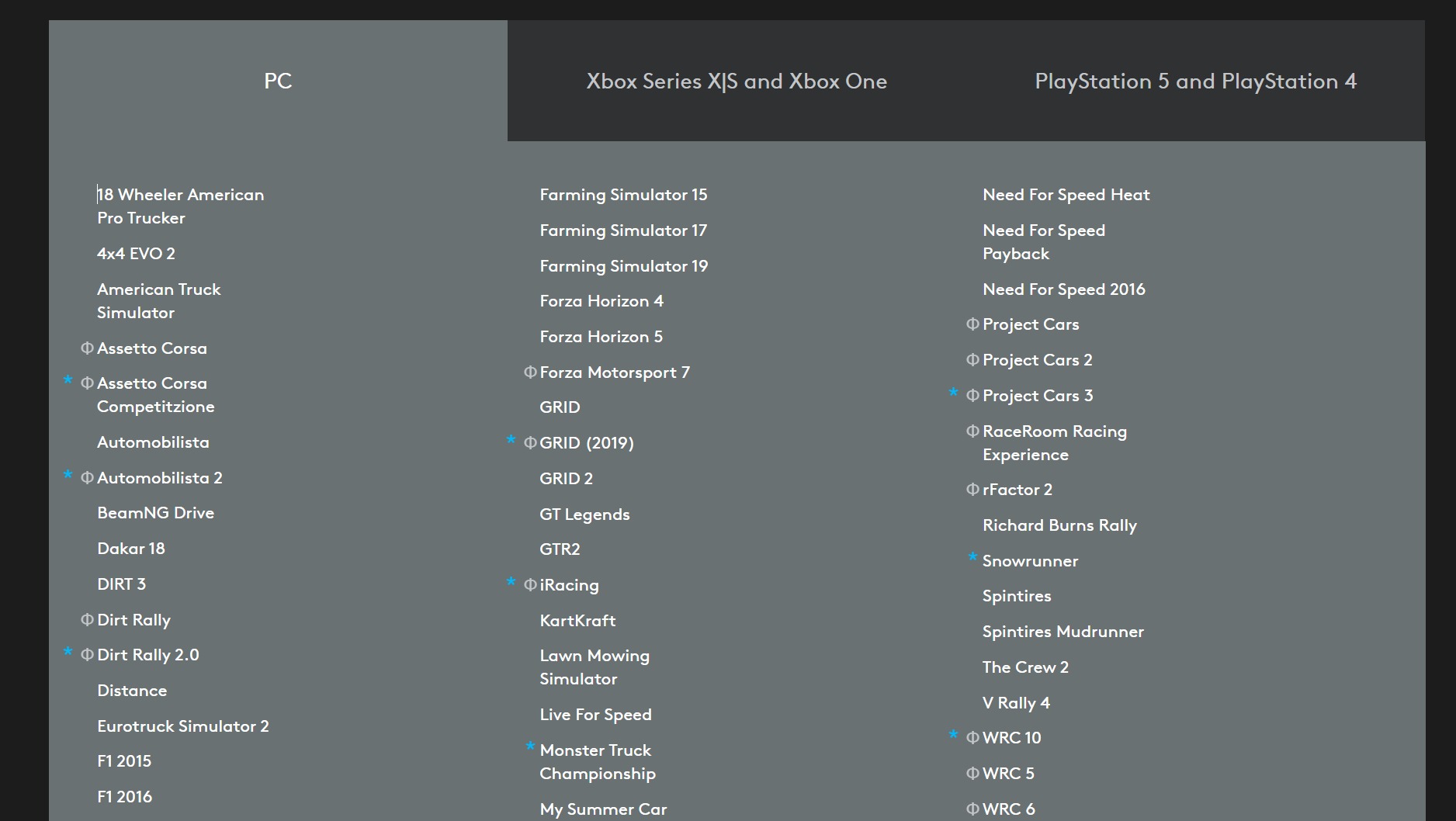Select the 4x4 EVO 2 entry
Screen dimensions: 1456x821
click(x=136, y=254)
